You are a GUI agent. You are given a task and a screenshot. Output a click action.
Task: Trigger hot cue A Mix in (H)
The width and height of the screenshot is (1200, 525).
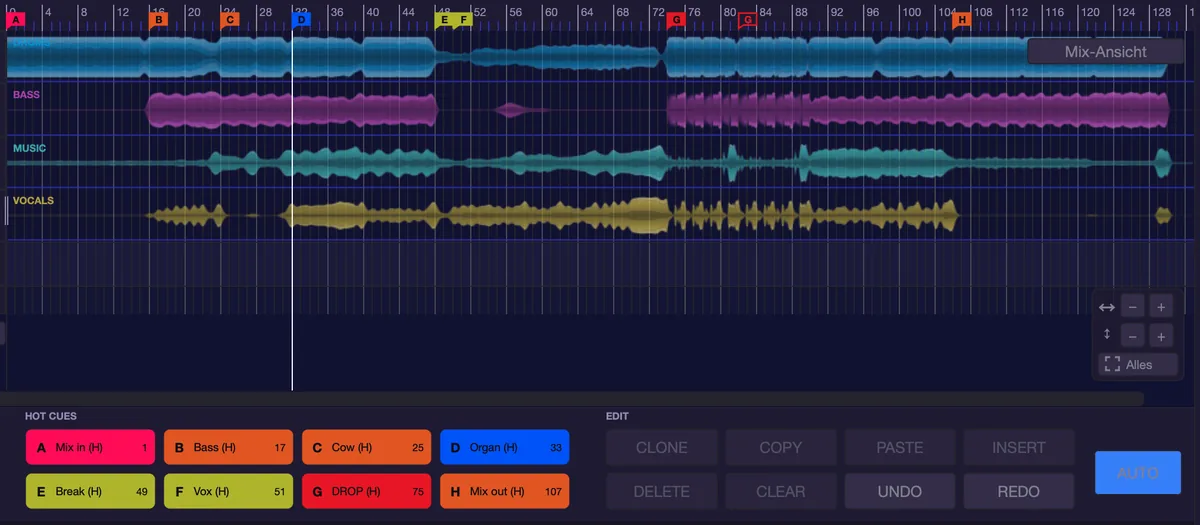(x=90, y=448)
